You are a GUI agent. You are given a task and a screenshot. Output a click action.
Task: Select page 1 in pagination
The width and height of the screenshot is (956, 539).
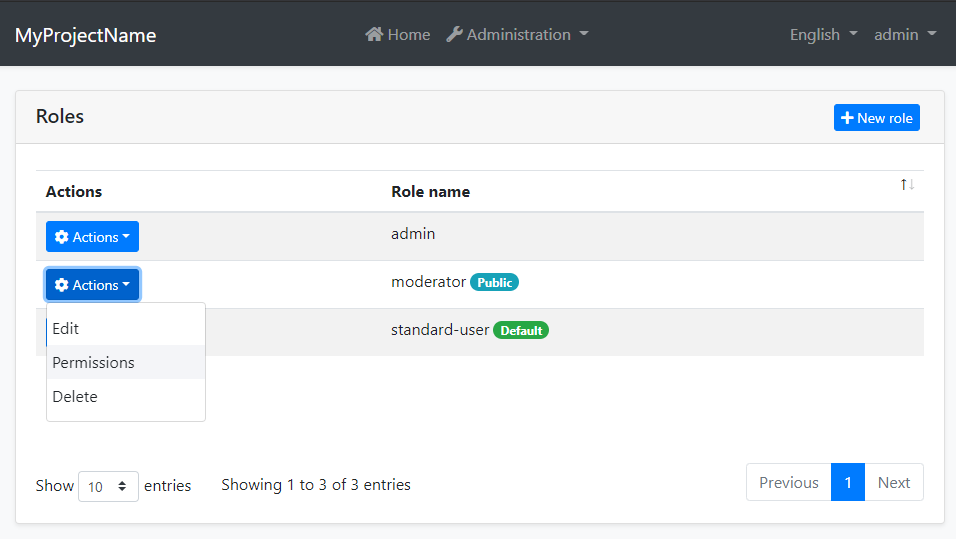point(847,483)
